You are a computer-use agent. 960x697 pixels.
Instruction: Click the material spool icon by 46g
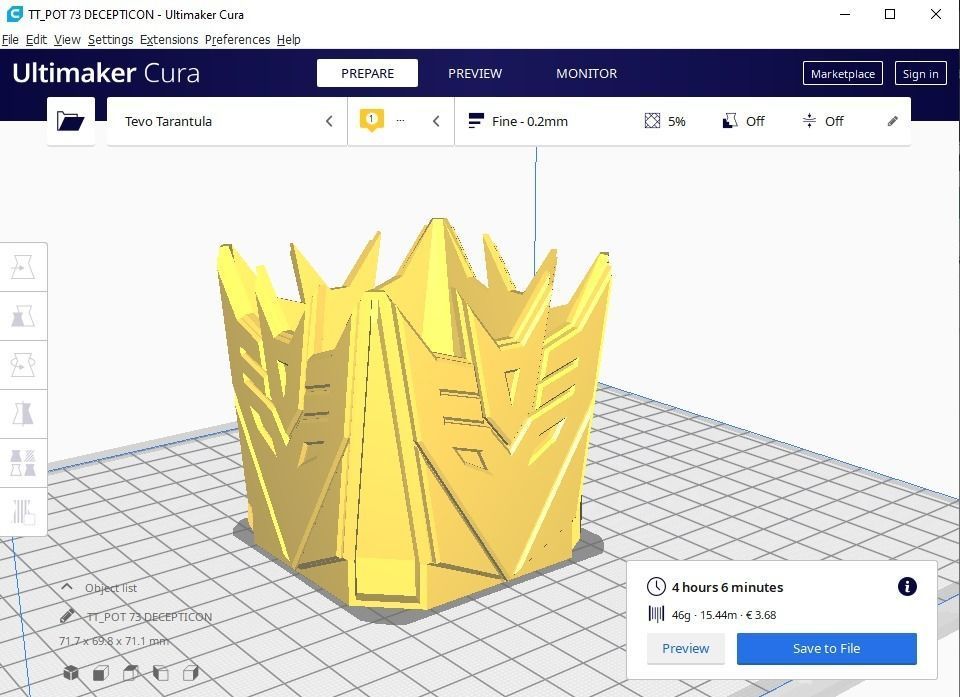pos(656,614)
